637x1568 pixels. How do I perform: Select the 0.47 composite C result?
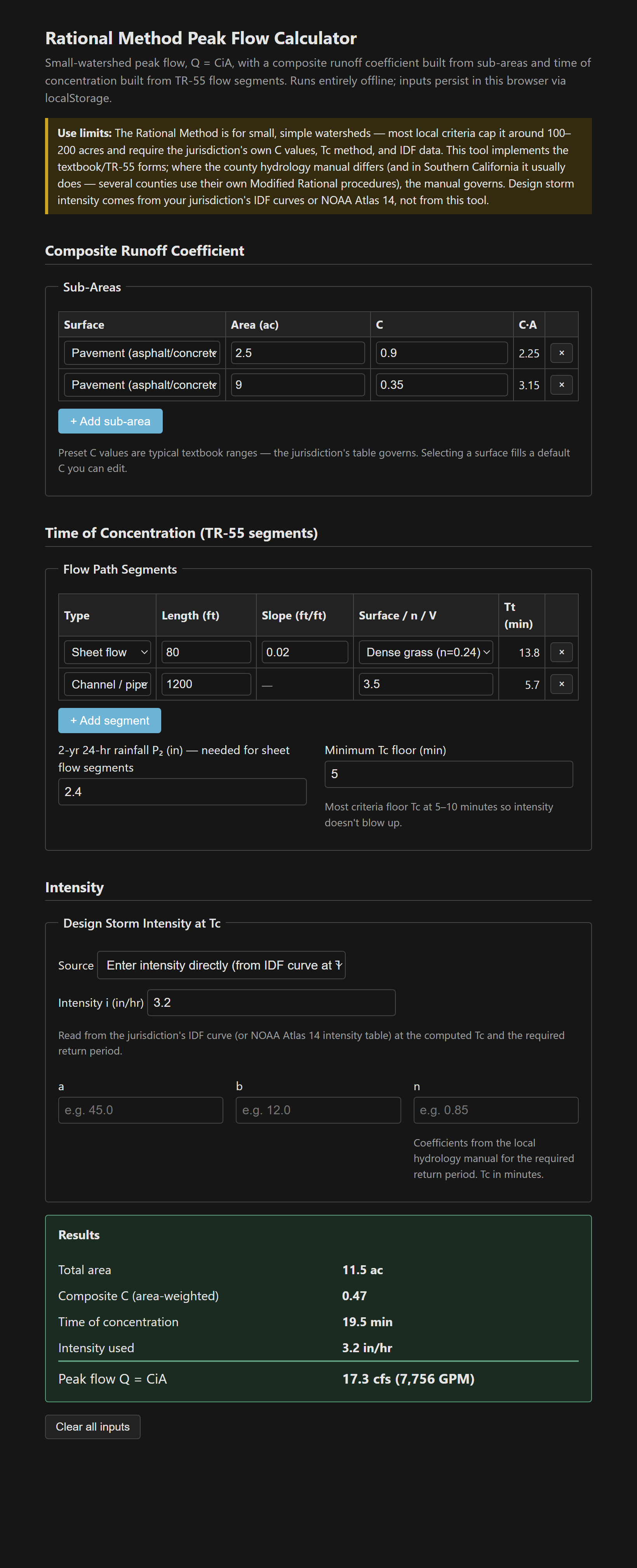tap(355, 1295)
